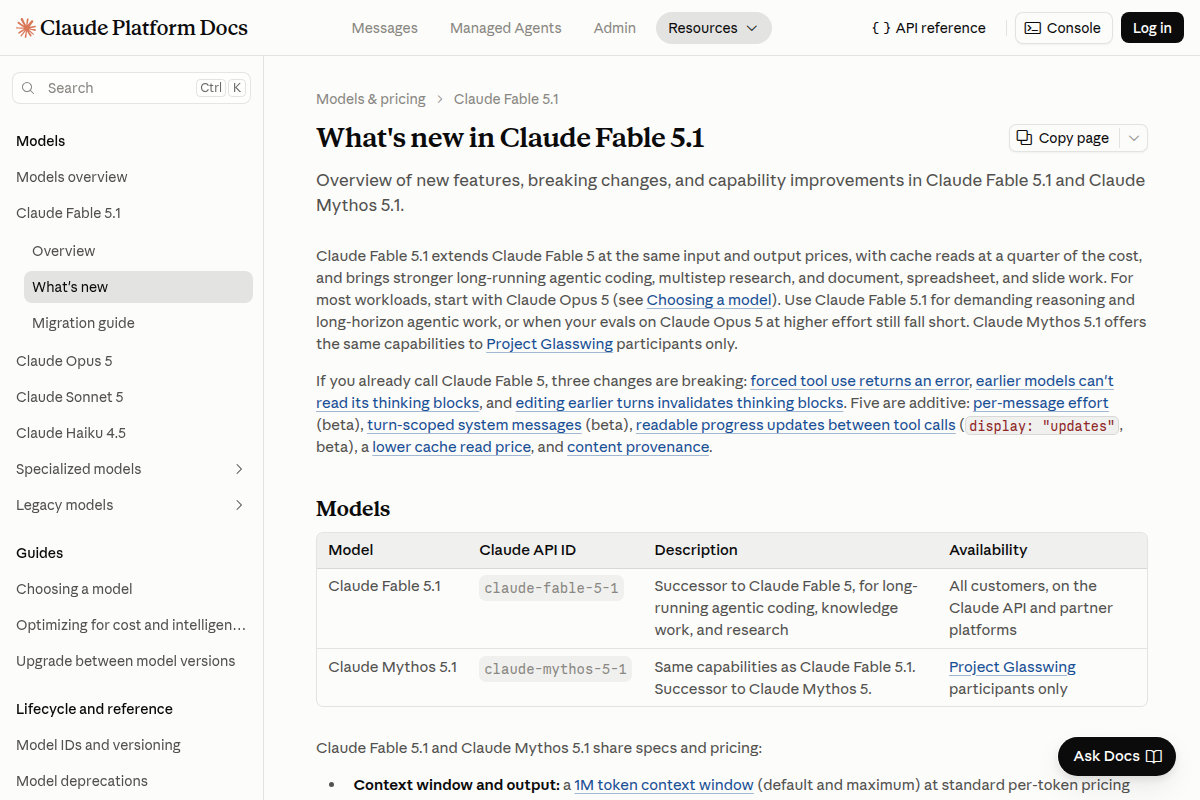Click the Claude Fable 5.1 breadcrumb
Viewport: 1200px width, 800px height.
506,99
